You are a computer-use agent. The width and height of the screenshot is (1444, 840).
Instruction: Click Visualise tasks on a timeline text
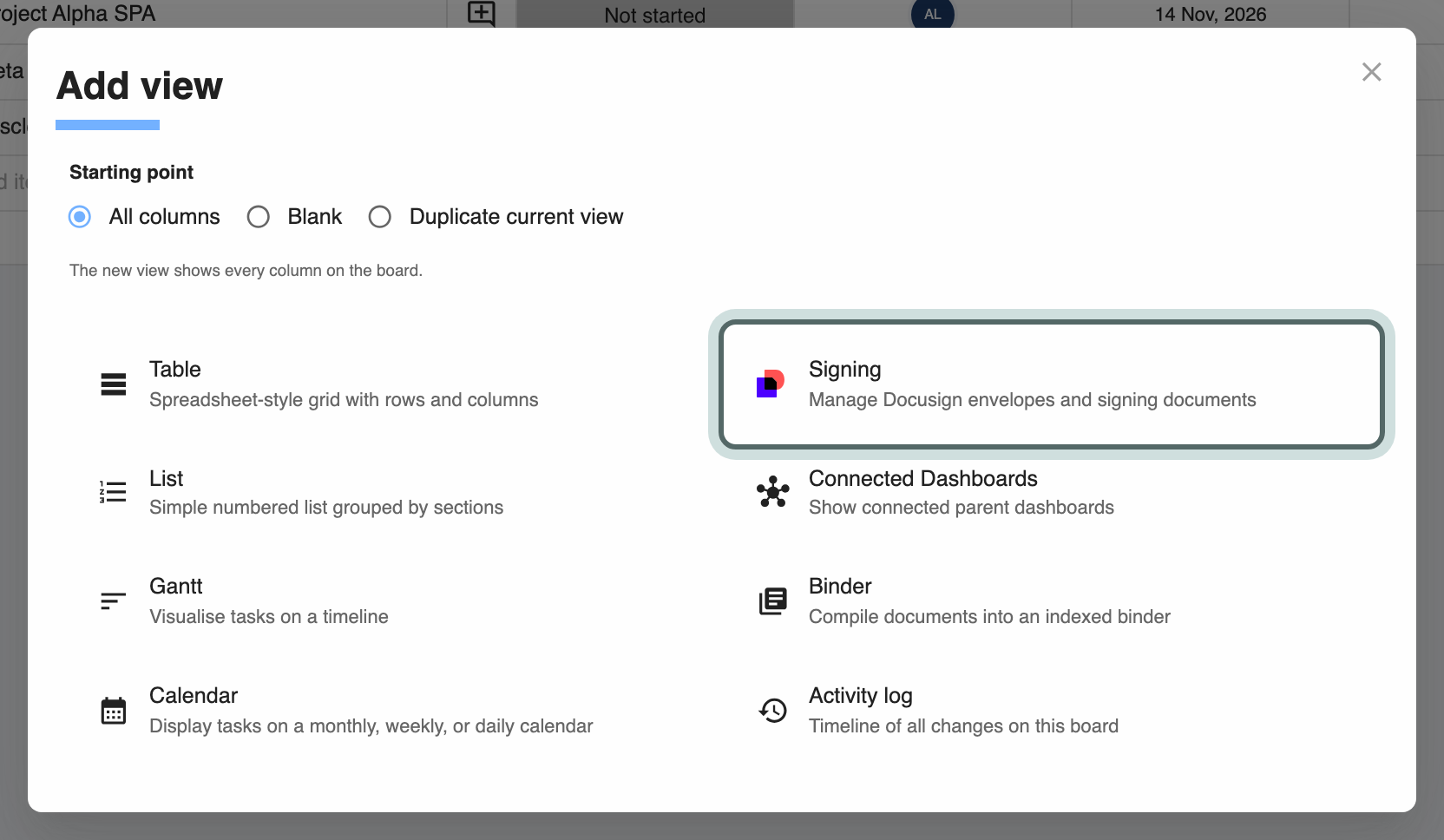(269, 617)
